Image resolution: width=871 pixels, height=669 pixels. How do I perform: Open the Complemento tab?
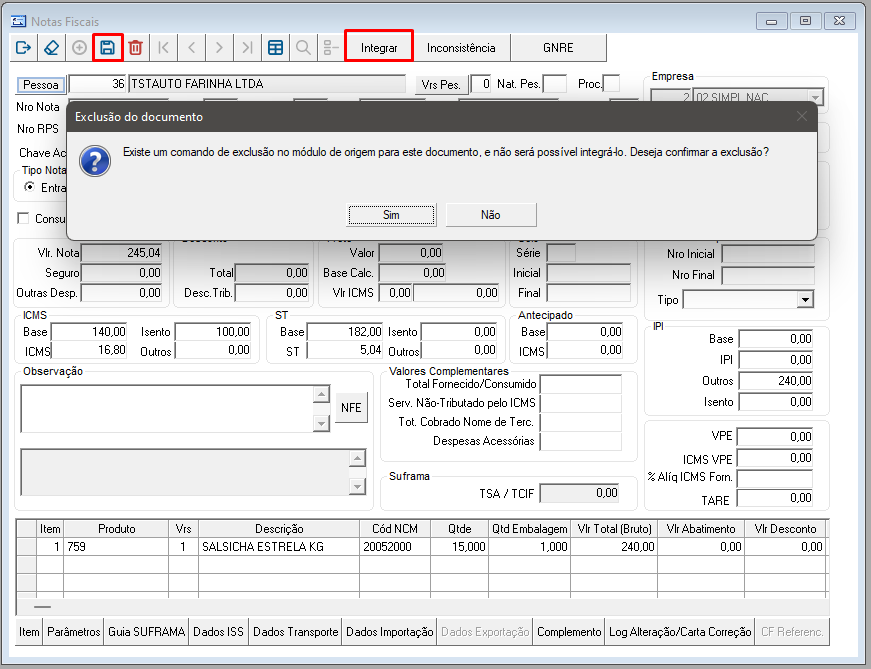[x=569, y=632]
